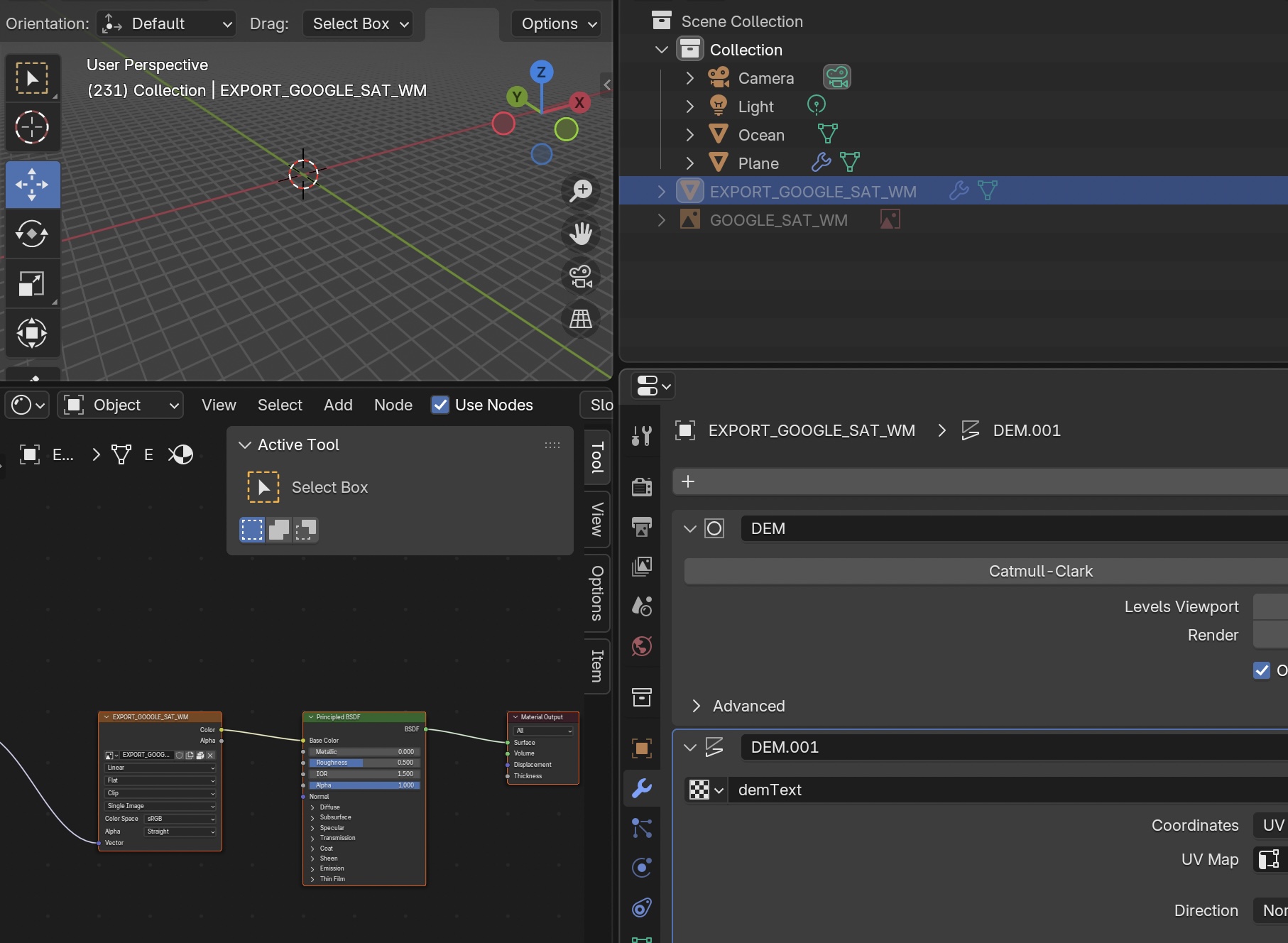Open the Node menu

393,405
